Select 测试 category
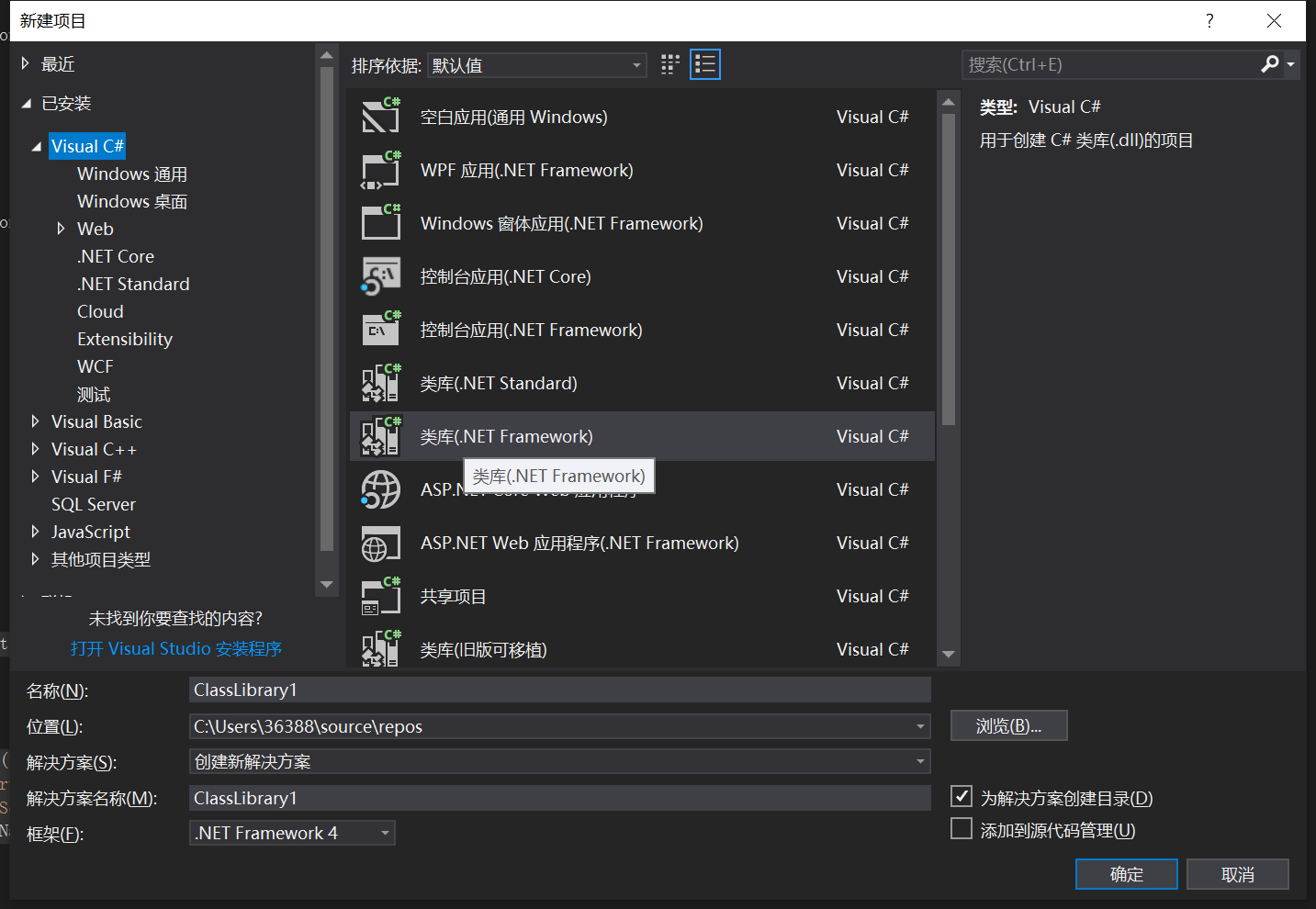Viewport: 1316px width, 909px height. click(94, 394)
